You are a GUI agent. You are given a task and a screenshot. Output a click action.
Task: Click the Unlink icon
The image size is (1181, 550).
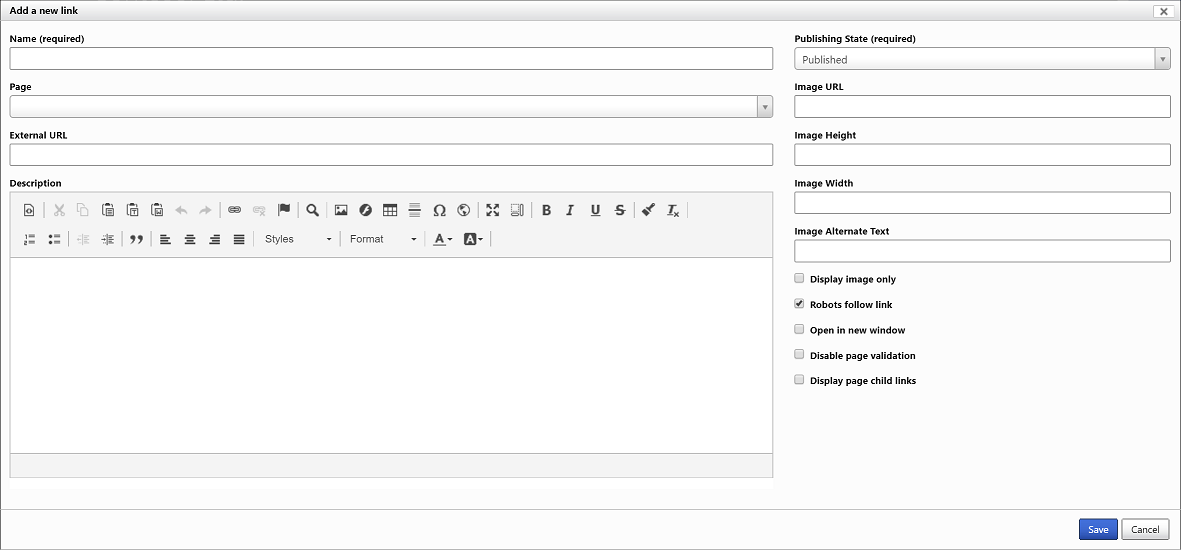pyautogui.click(x=259, y=210)
